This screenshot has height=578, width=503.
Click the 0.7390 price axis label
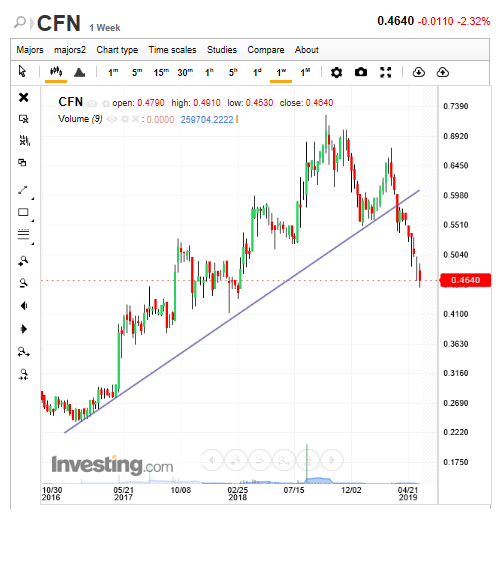tap(455, 106)
